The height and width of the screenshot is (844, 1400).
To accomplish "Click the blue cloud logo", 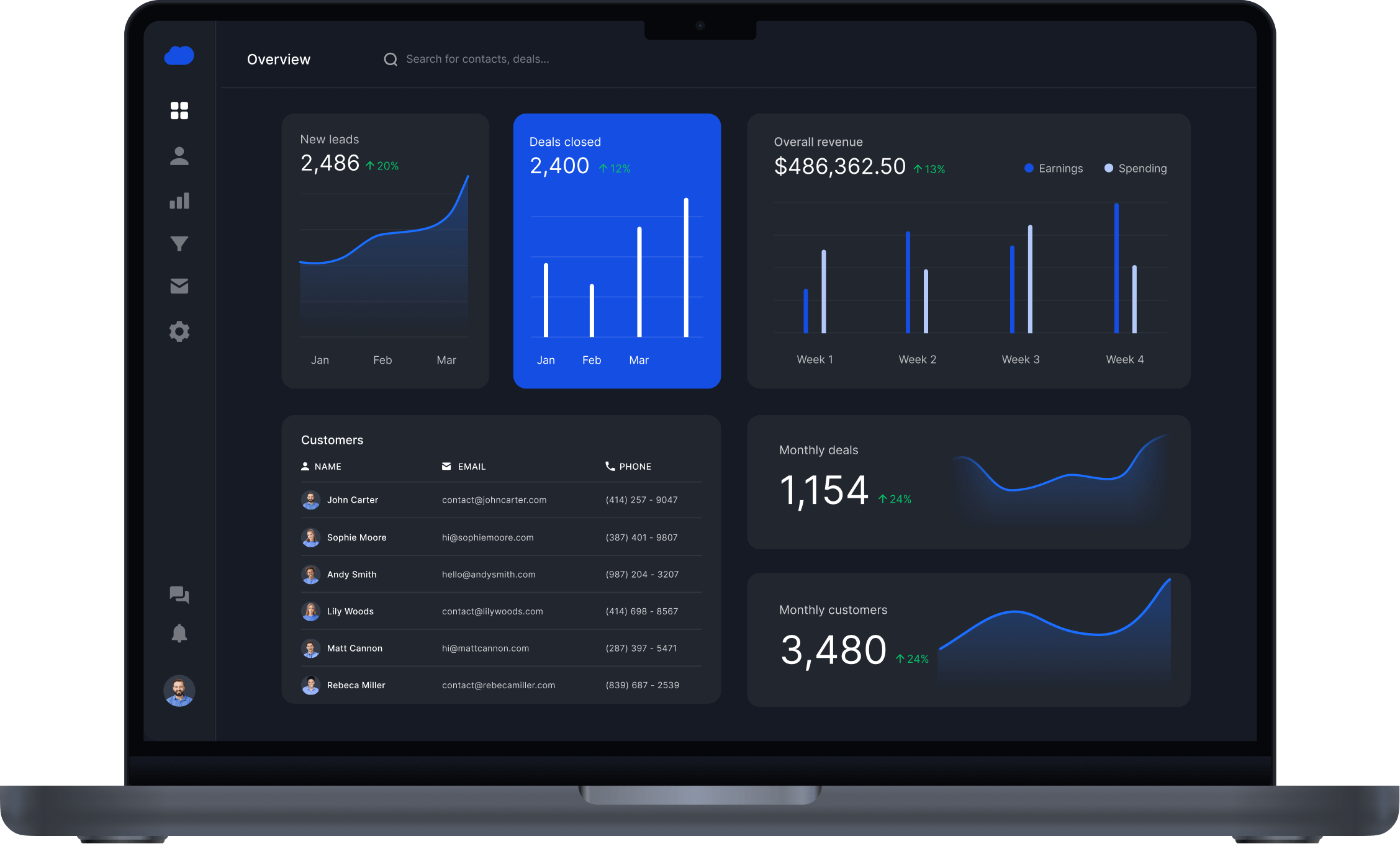I will (x=179, y=56).
